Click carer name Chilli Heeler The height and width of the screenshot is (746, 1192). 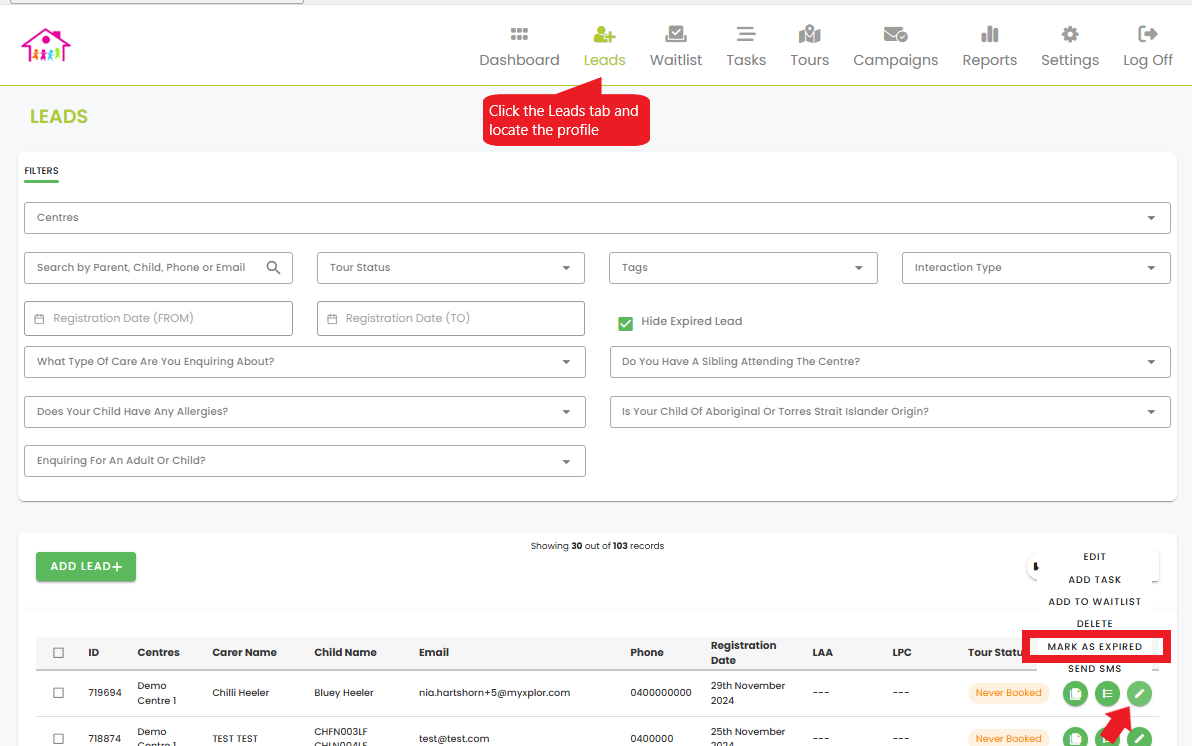[x=240, y=693]
